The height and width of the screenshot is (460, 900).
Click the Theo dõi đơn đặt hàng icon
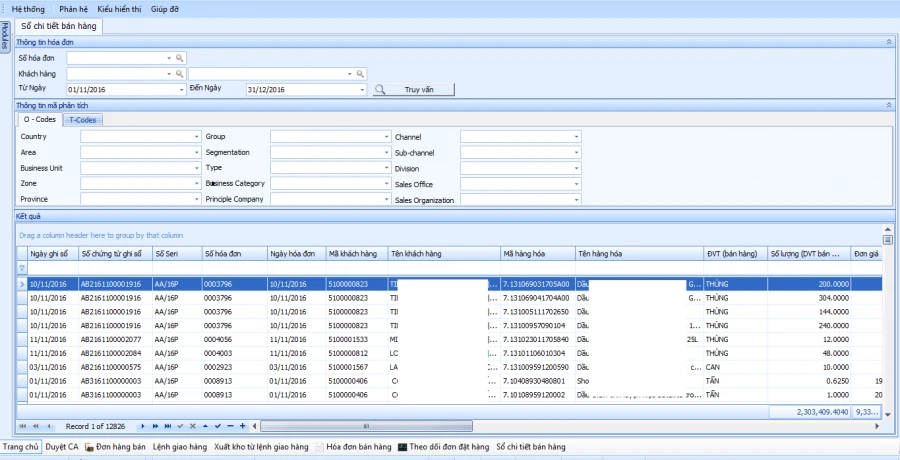pyautogui.click(x=402, y=447)
